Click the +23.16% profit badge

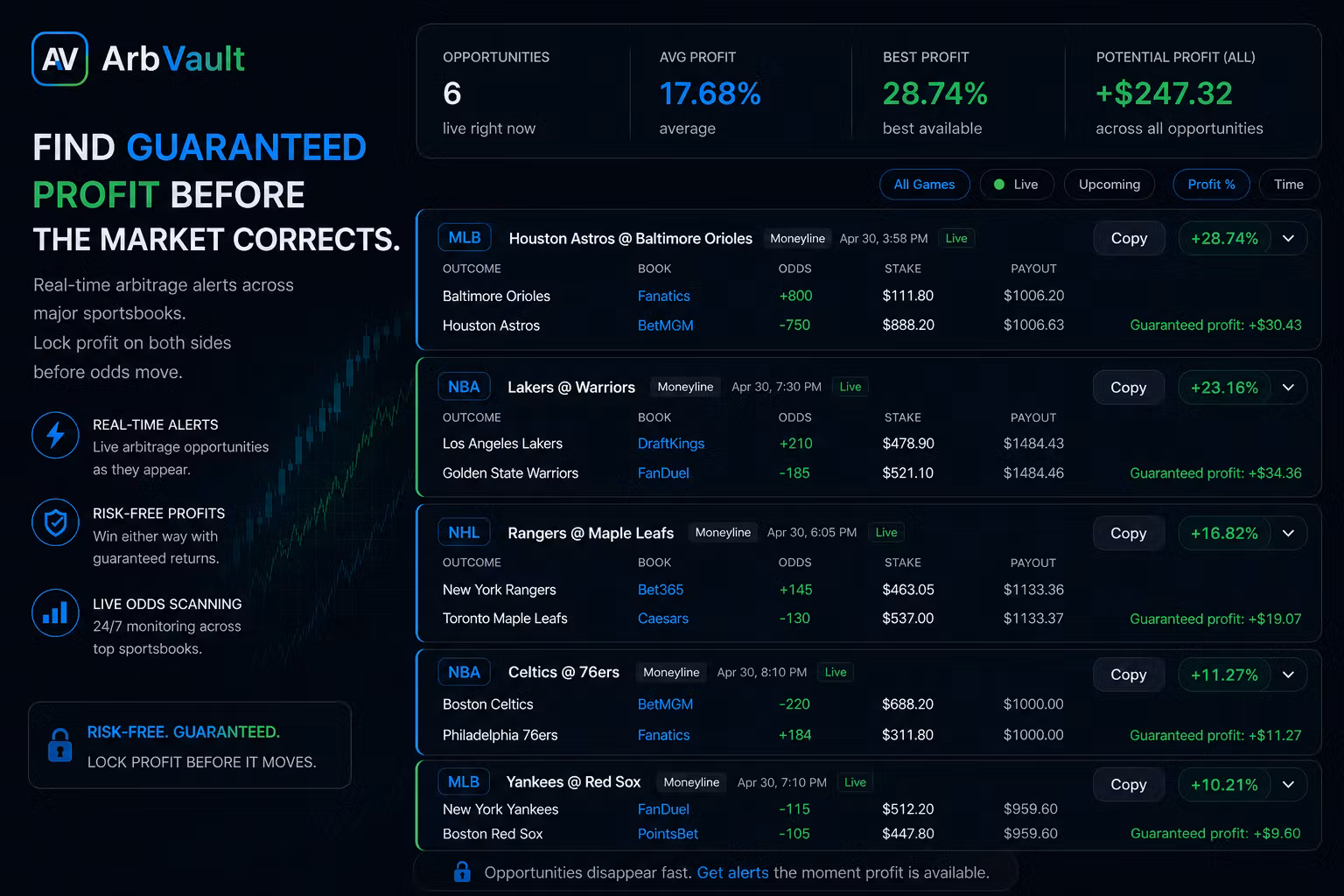tap(1224, 388)
